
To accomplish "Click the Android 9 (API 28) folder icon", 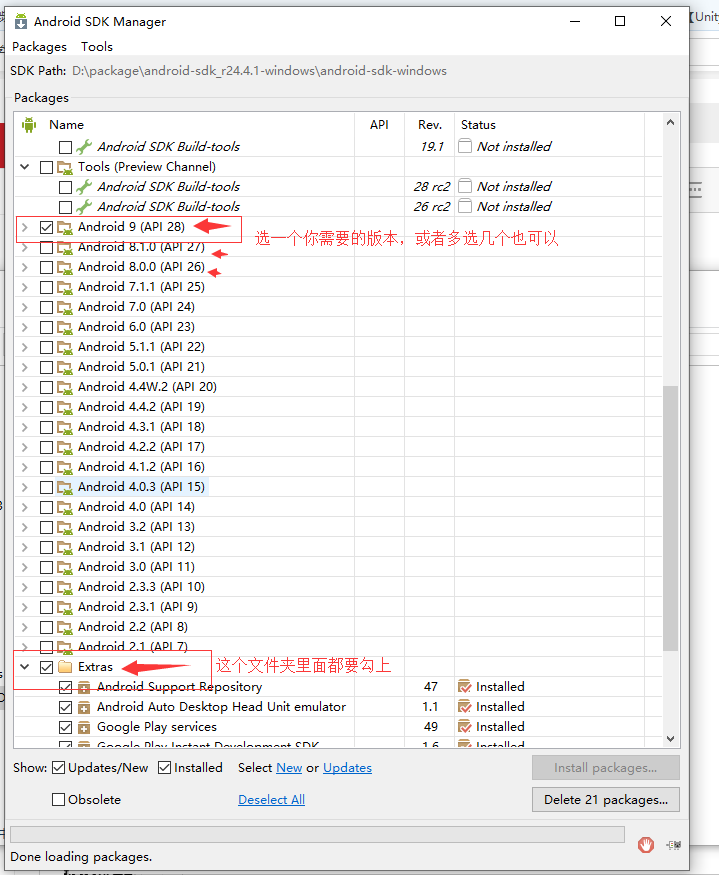I will [x=65, y=227].
